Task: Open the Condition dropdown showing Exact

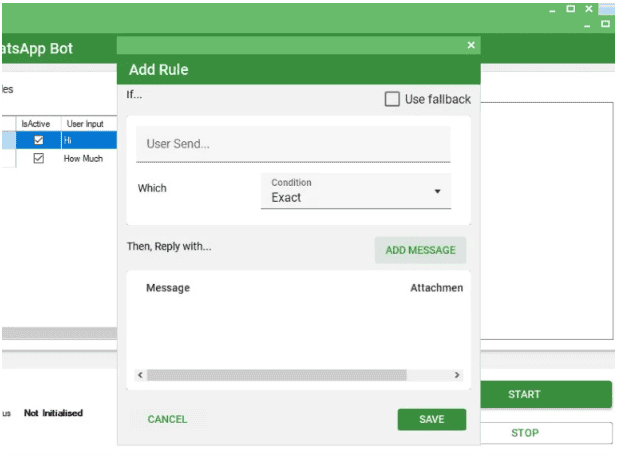Action: point(356,191)
